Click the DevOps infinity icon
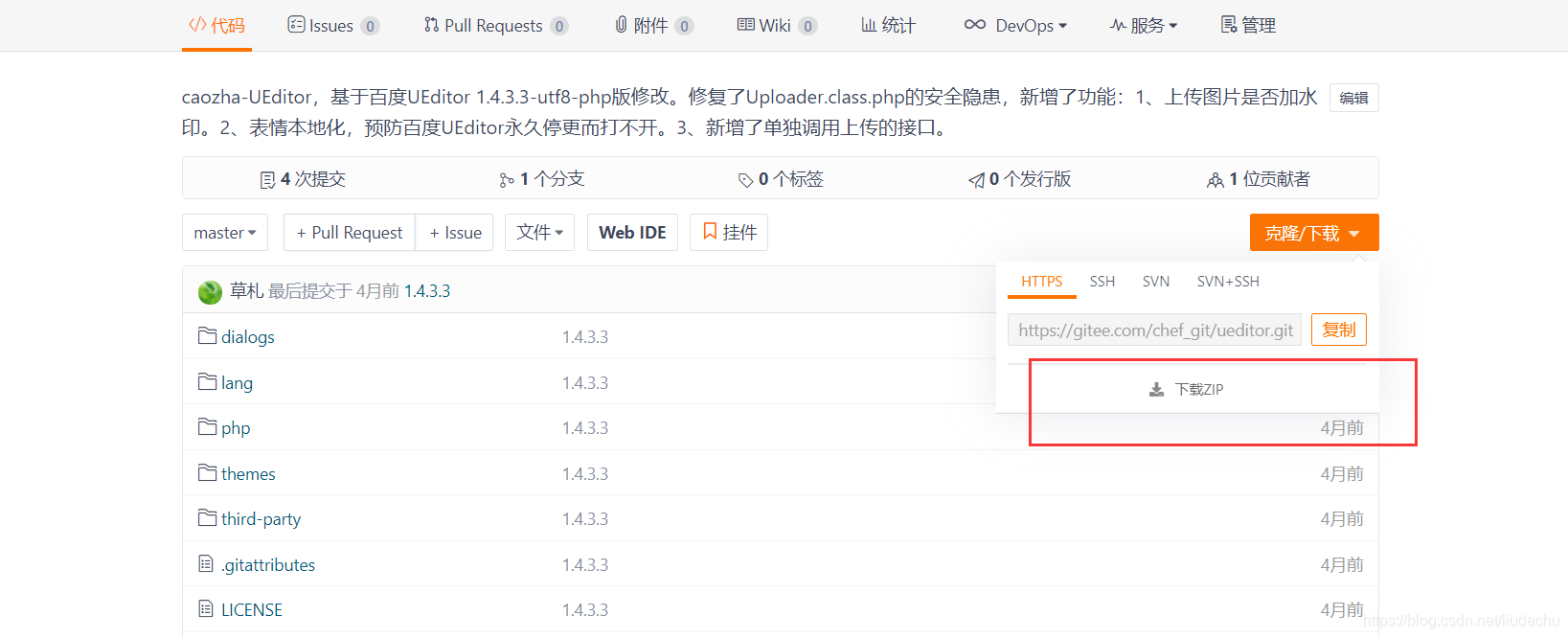Screen dimensions: 1568x638 pos(975,24)
